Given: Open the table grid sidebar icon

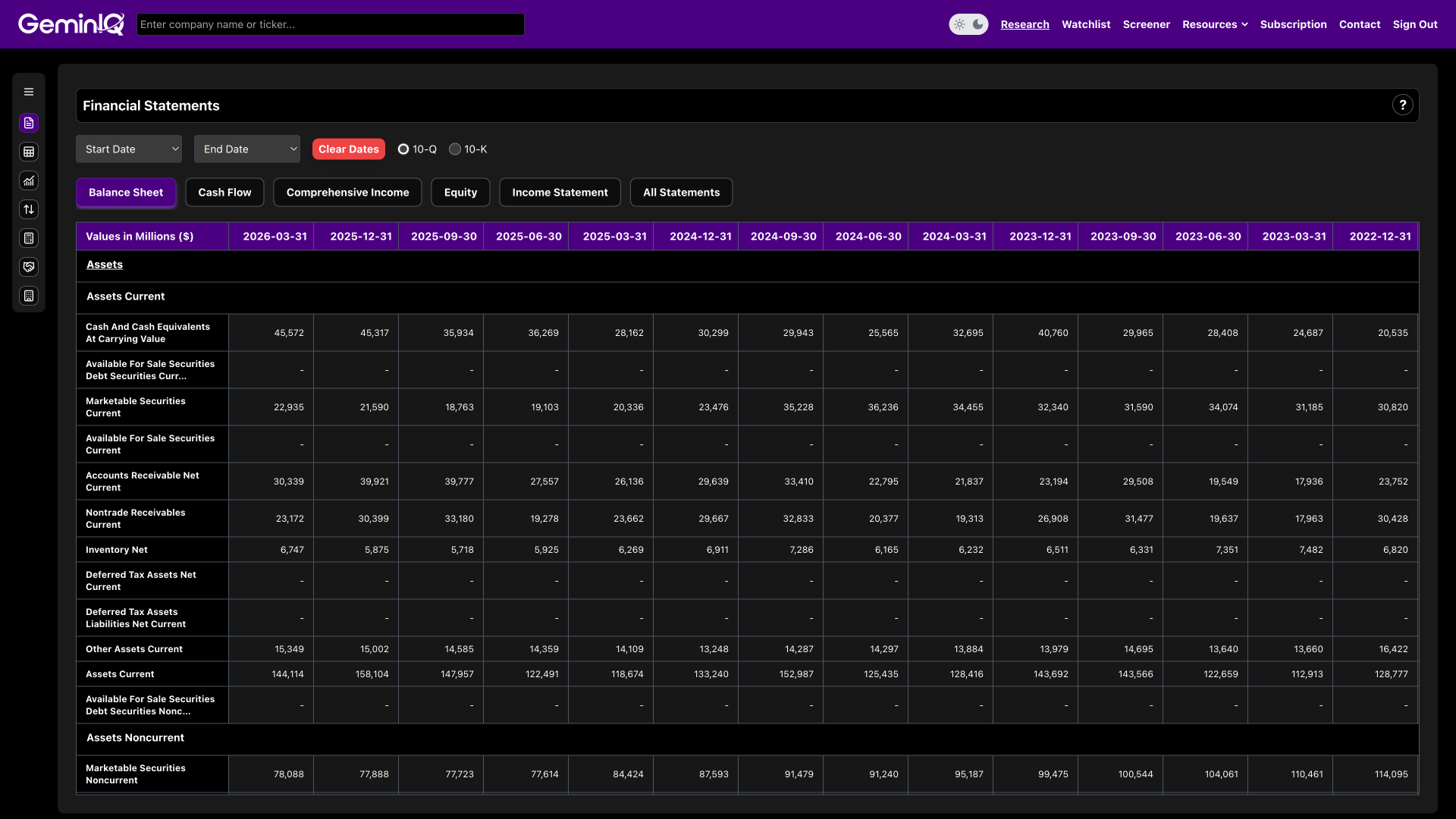Looking at the screenshot, I should click(x=29, y=152).
